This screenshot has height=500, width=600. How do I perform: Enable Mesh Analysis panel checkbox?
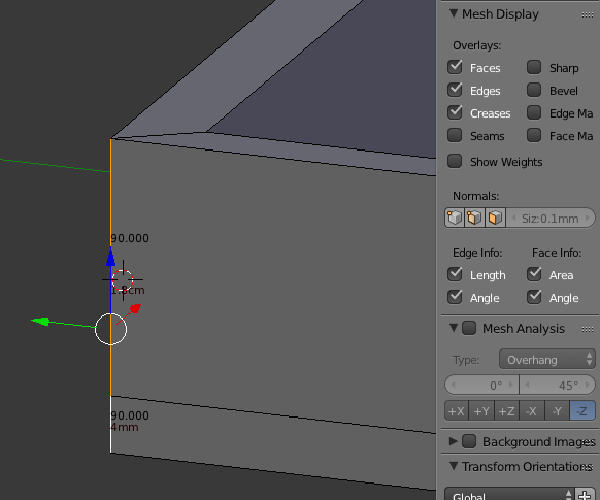coord(469,328)
